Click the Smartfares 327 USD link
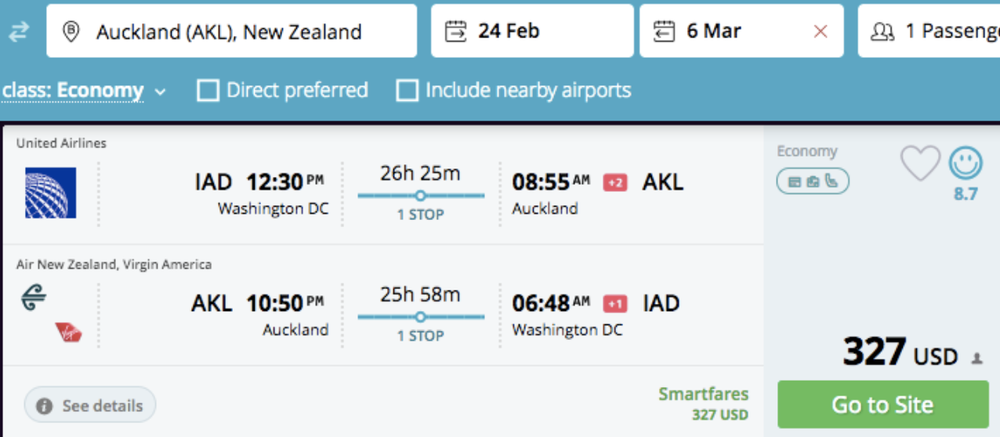The width and height of the screenshot is (1000, 437). [703, 404]
